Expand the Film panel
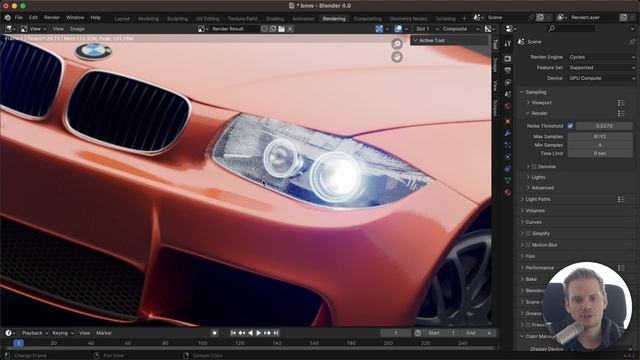This screenshot has width=640, height=360. (x=530, y=256)
